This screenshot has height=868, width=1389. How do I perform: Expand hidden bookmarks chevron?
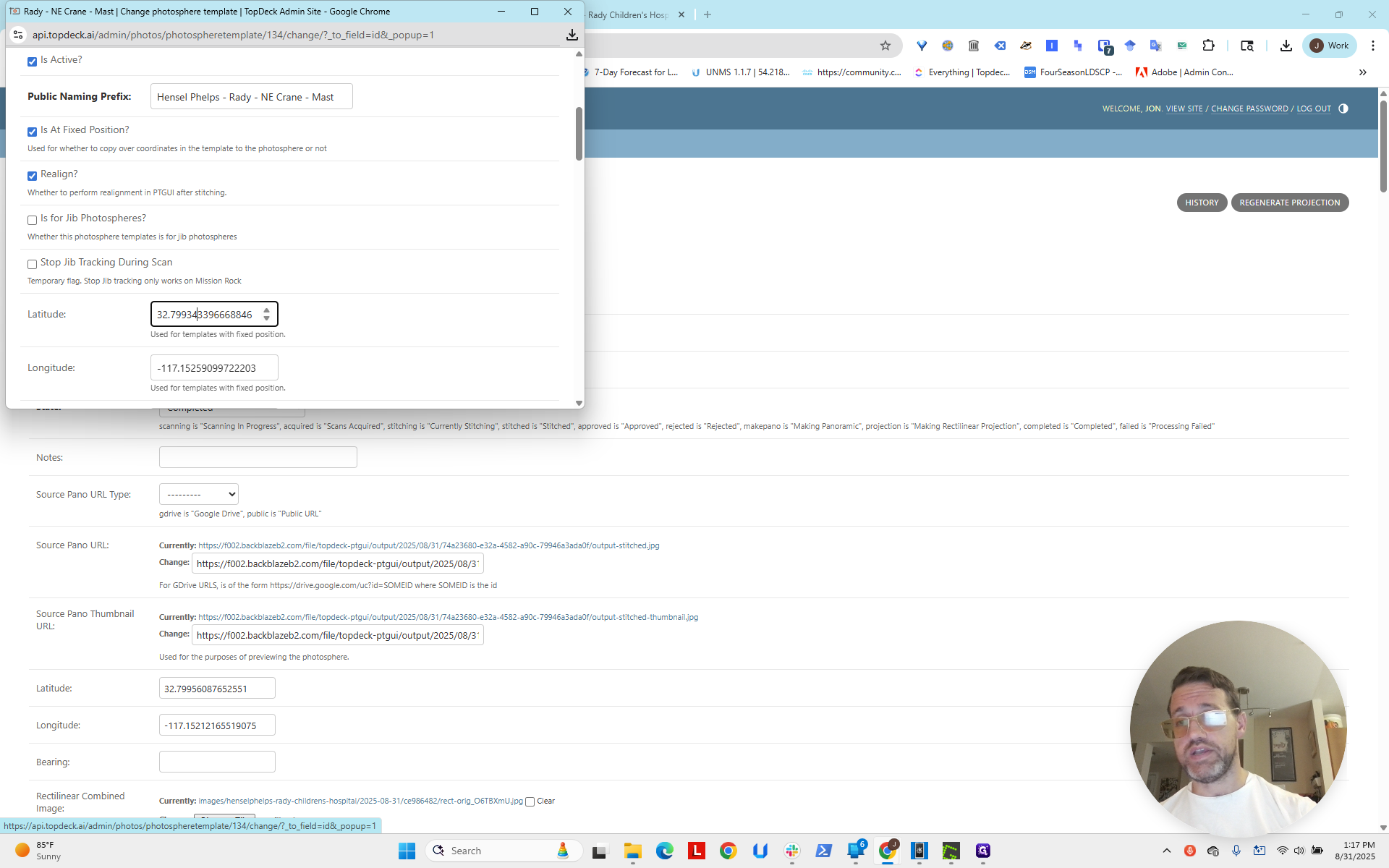click(x=1362, y=72)
